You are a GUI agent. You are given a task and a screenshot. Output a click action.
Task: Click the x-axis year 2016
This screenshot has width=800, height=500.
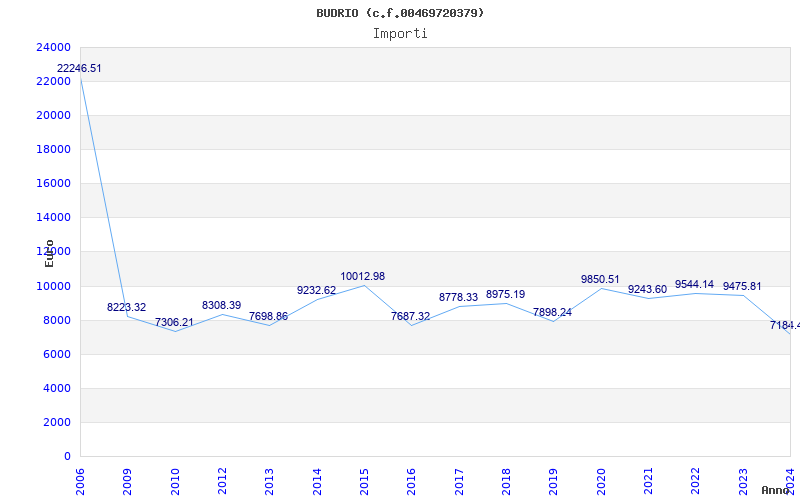412,482
